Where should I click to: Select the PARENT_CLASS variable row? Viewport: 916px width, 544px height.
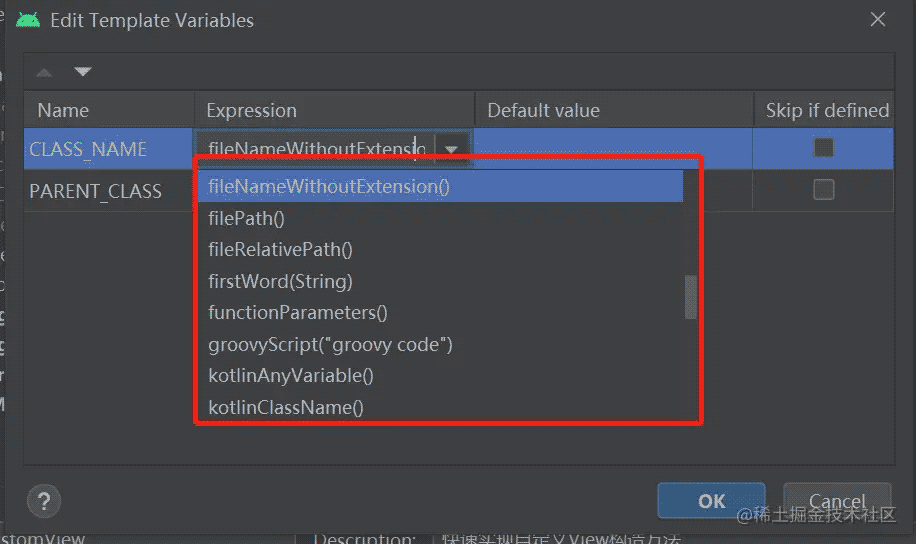click(96, 191)
